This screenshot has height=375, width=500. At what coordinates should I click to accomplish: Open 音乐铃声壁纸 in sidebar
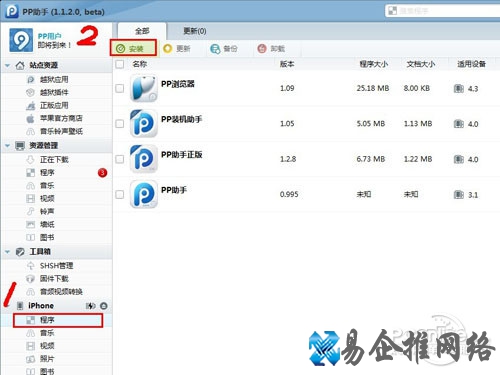coord(61,131)
